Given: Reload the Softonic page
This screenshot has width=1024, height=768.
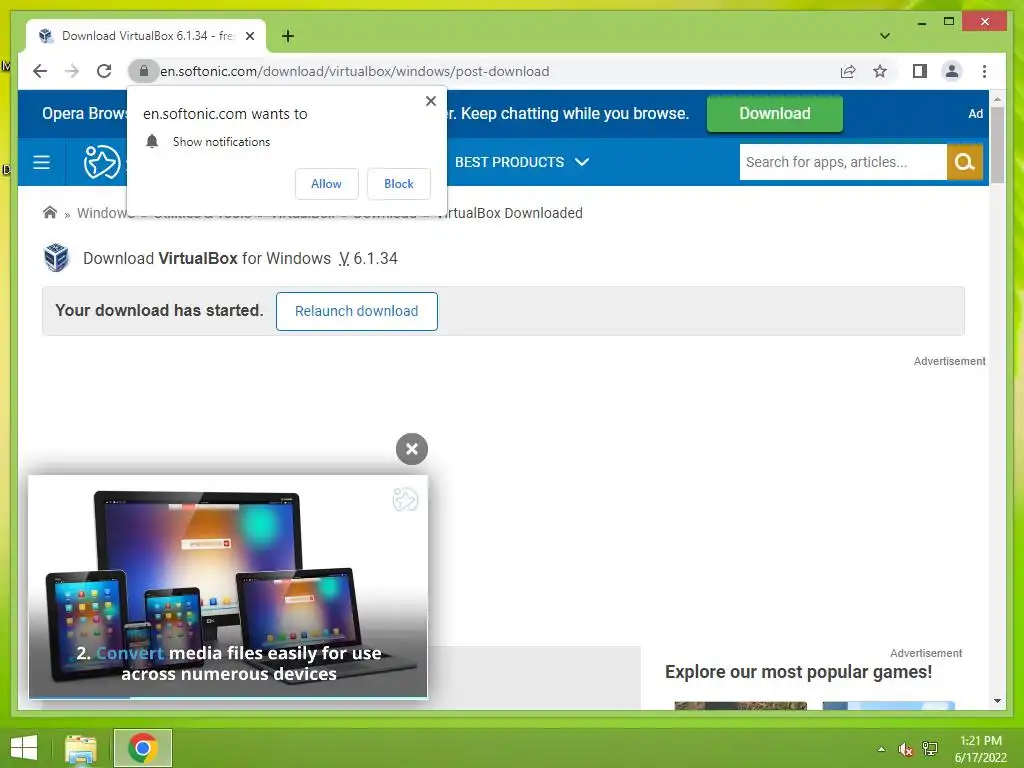Looking at the screenshot, I should click(104, 71).
